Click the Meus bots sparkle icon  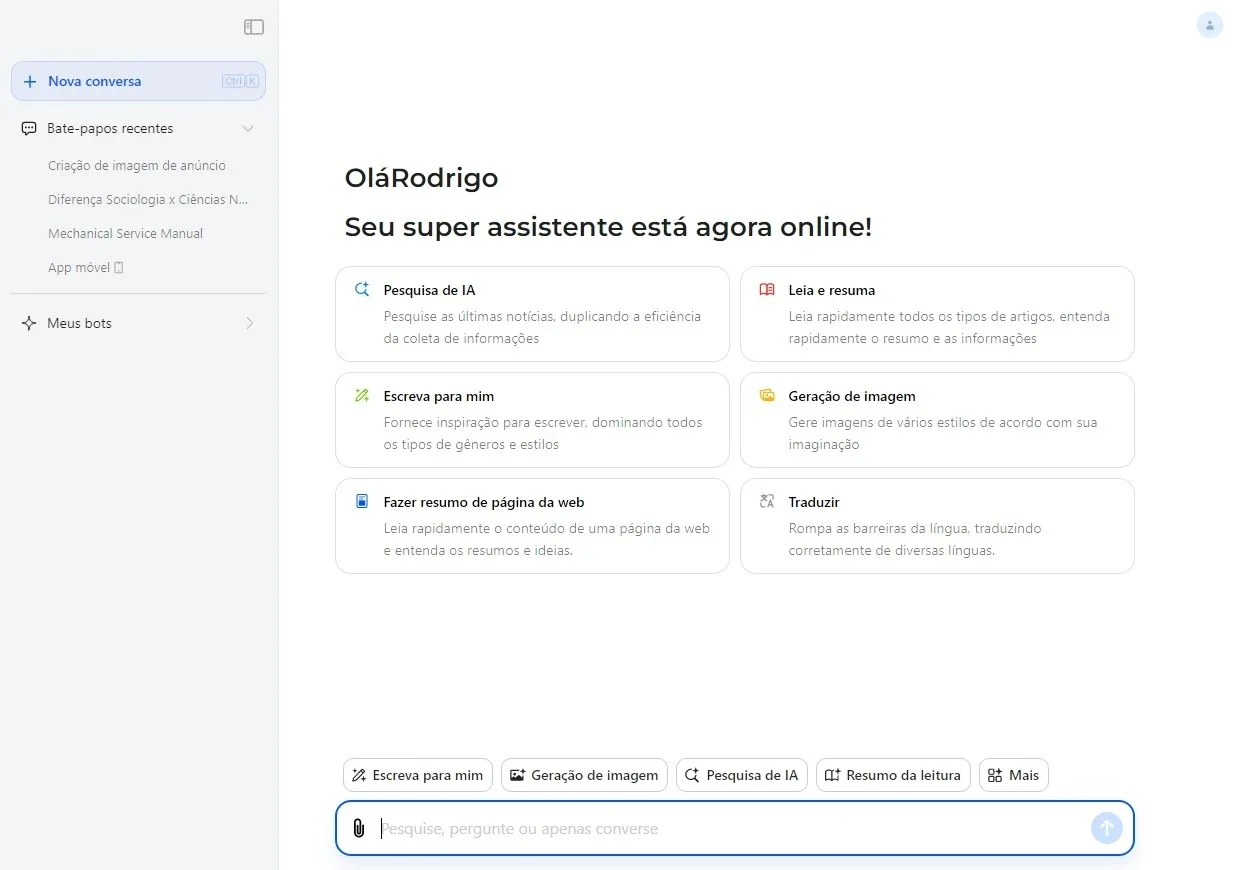(29, 323)
